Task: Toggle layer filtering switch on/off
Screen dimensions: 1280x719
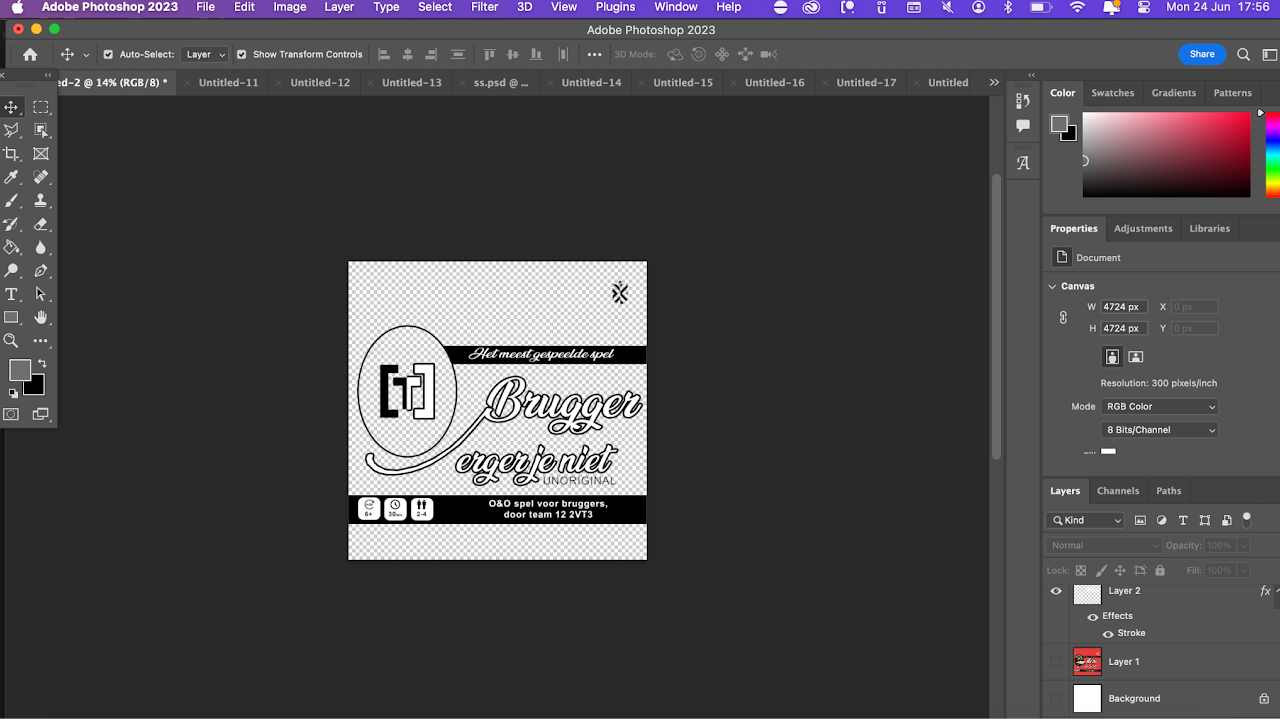Action: pos(1247,519)
